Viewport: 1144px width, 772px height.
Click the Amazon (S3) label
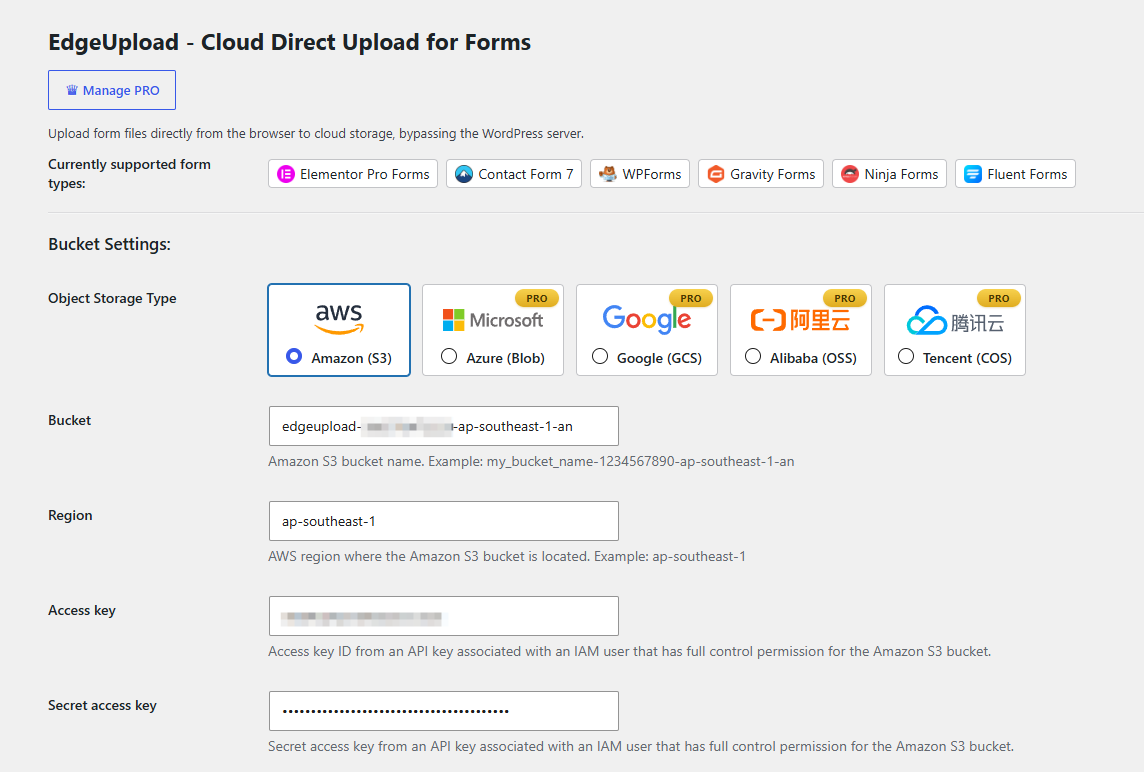352,358
